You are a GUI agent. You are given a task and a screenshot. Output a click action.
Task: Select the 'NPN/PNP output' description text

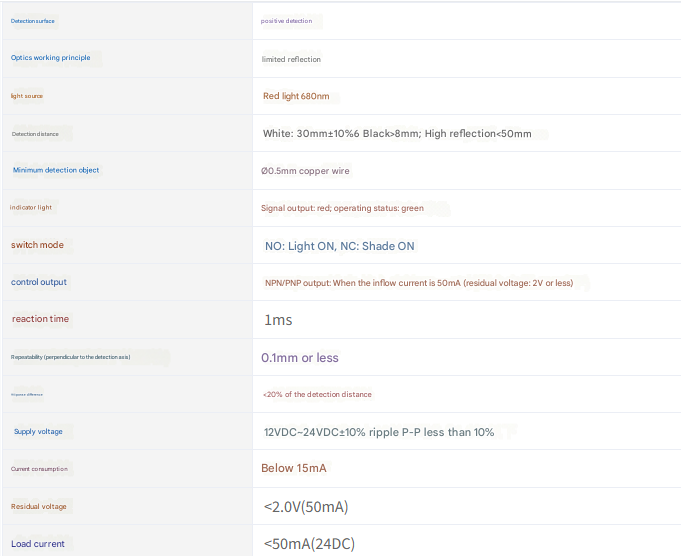pos(418,283)
